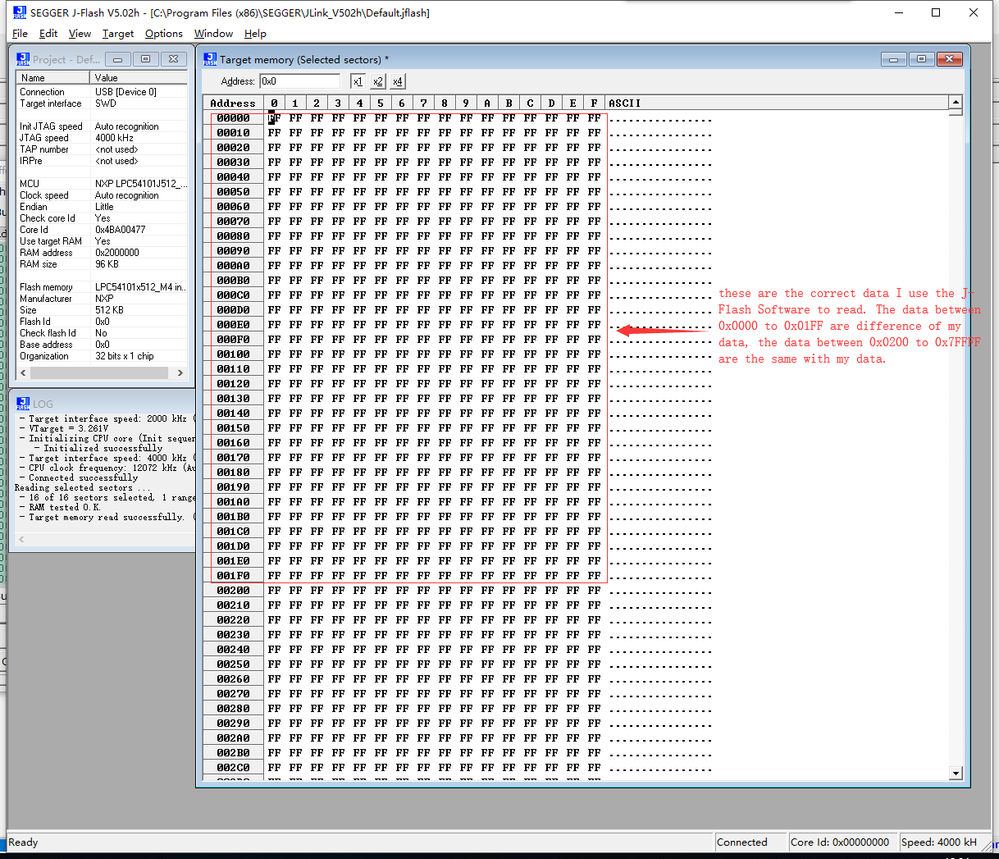Click first byte FF at address 00000
999x859 pixels.
pos(274,118)
